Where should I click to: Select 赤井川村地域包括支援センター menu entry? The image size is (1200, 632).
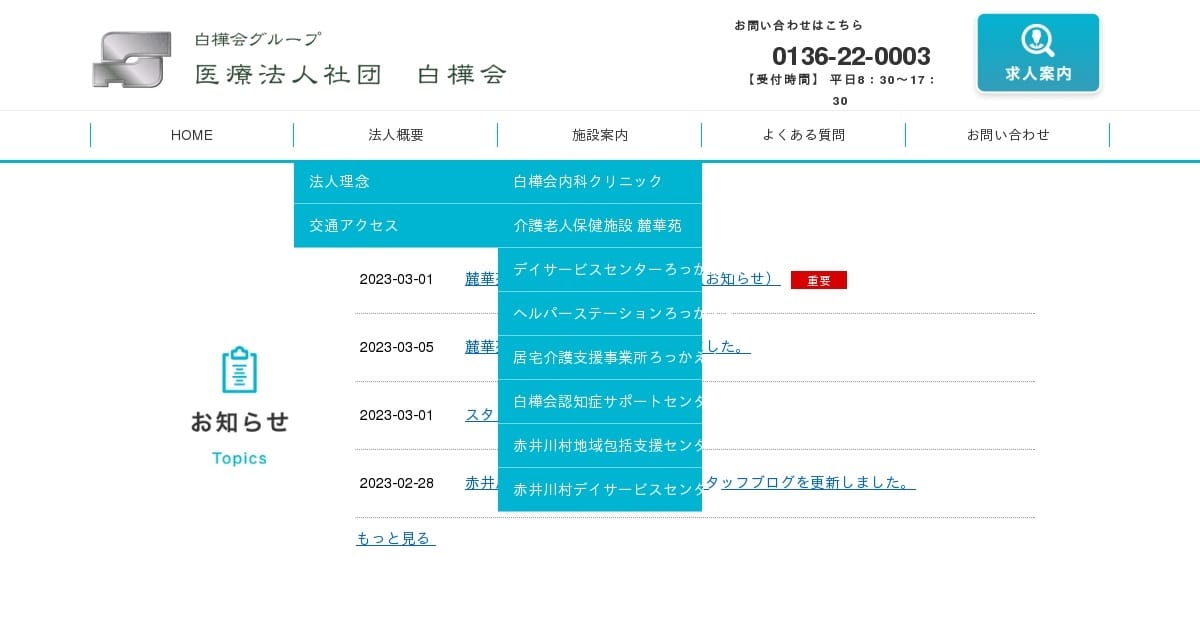click(600, 446)
